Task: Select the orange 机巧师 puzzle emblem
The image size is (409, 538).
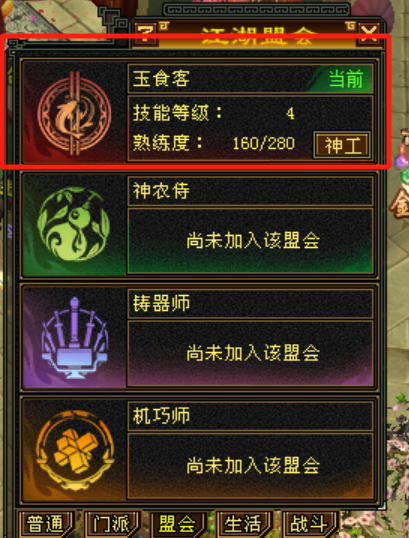Action: 75,451
